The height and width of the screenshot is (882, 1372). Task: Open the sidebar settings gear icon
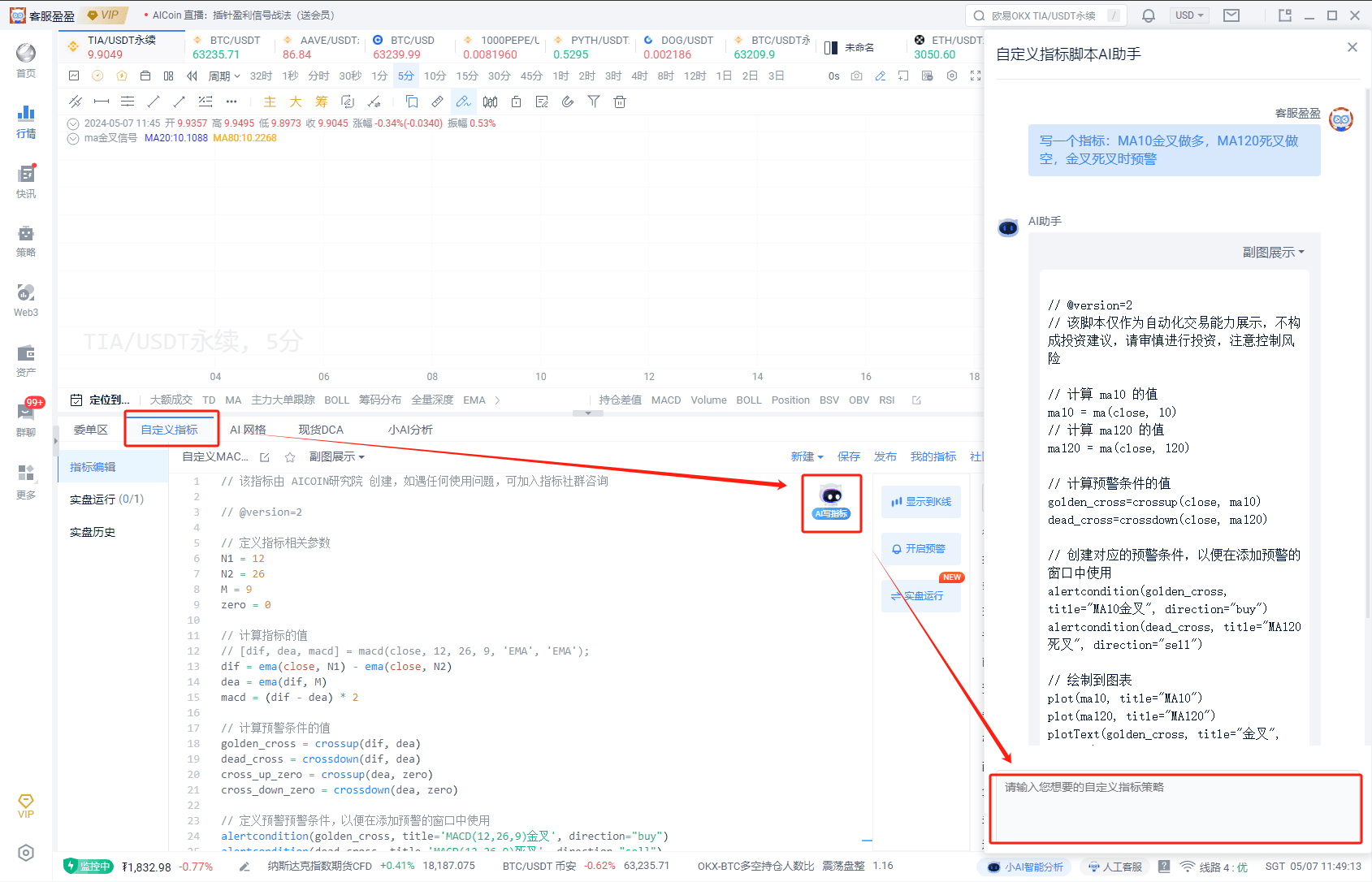click(x=26, y=853)
